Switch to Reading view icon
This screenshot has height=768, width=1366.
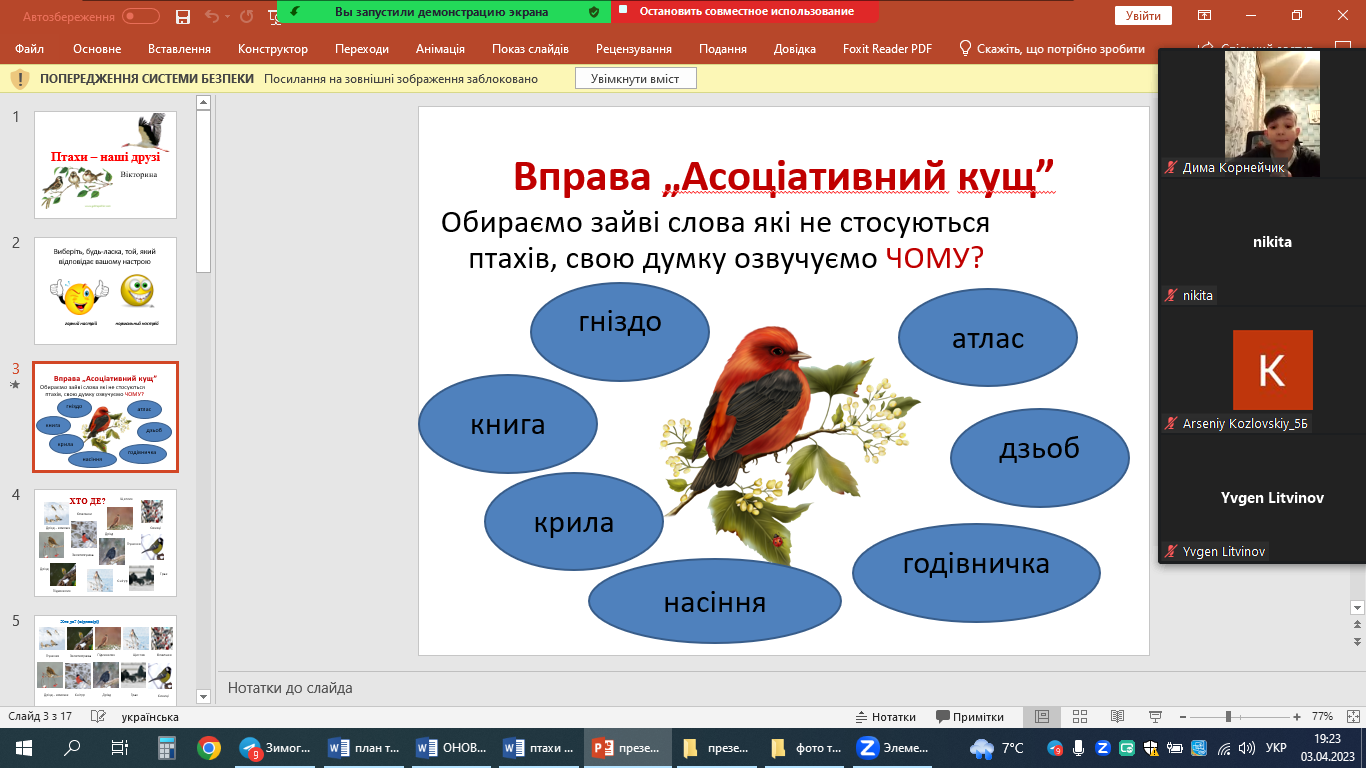click(1118, 717)
